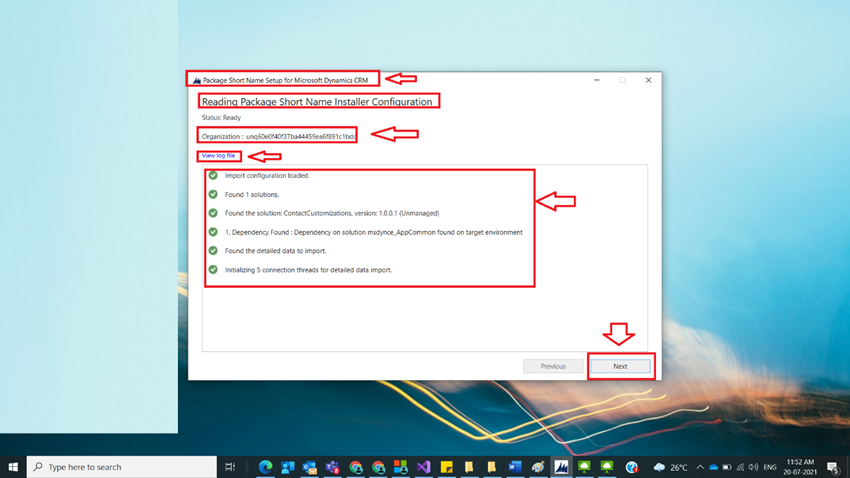Launch Microsoft Edge from the taskbar
850x478 pixels.
point(265,467)
